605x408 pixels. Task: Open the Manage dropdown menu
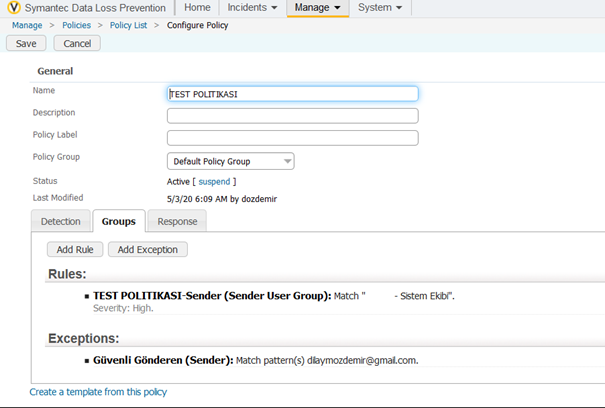pos(318,8)
